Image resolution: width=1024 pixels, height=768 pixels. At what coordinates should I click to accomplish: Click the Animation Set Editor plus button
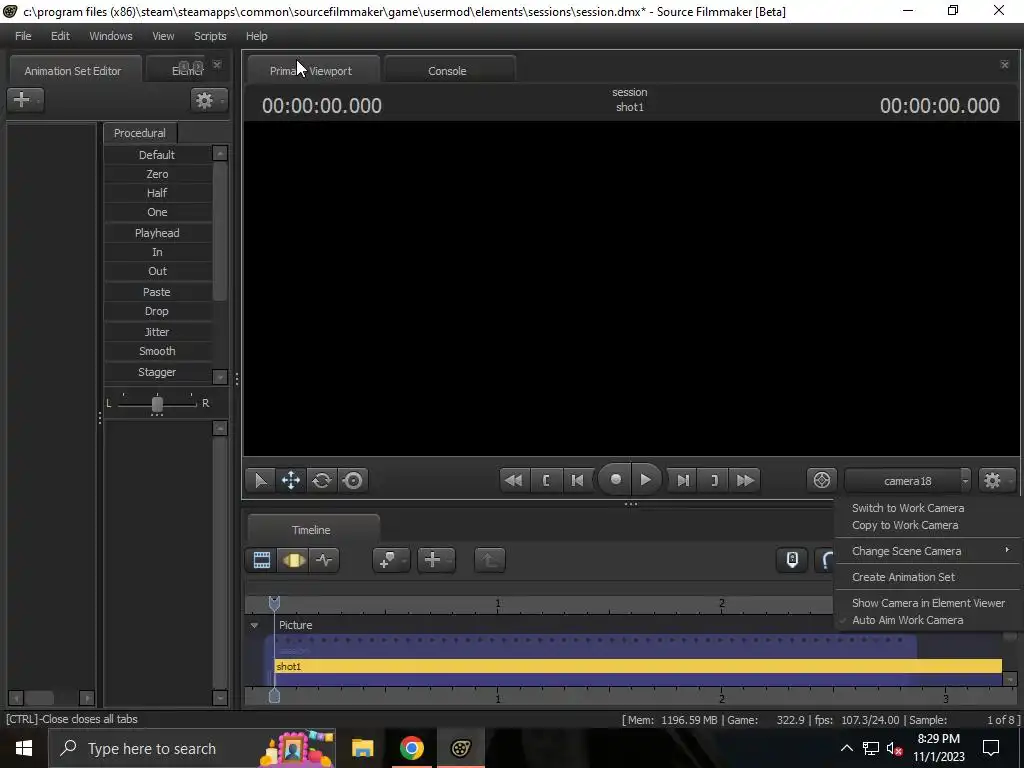pyautogui.click(x=25, y=100)
